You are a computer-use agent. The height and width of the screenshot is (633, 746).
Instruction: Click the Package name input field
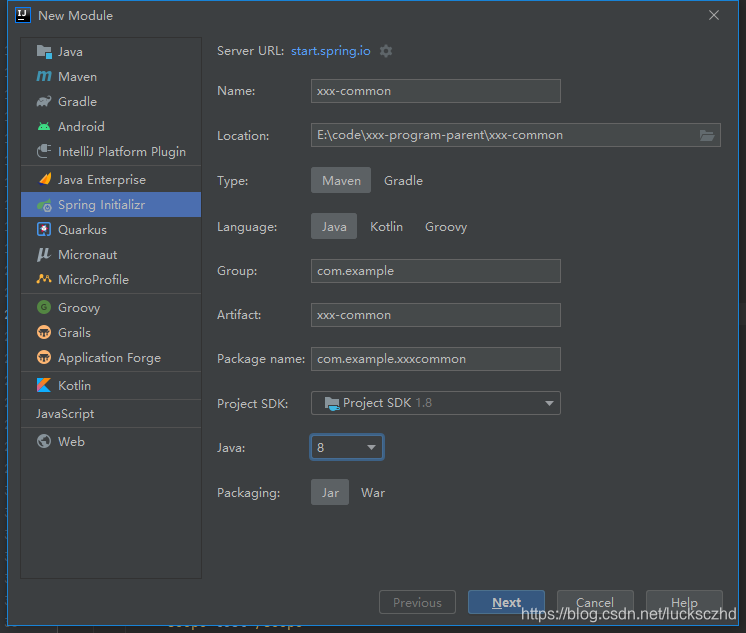coord(436,359)
